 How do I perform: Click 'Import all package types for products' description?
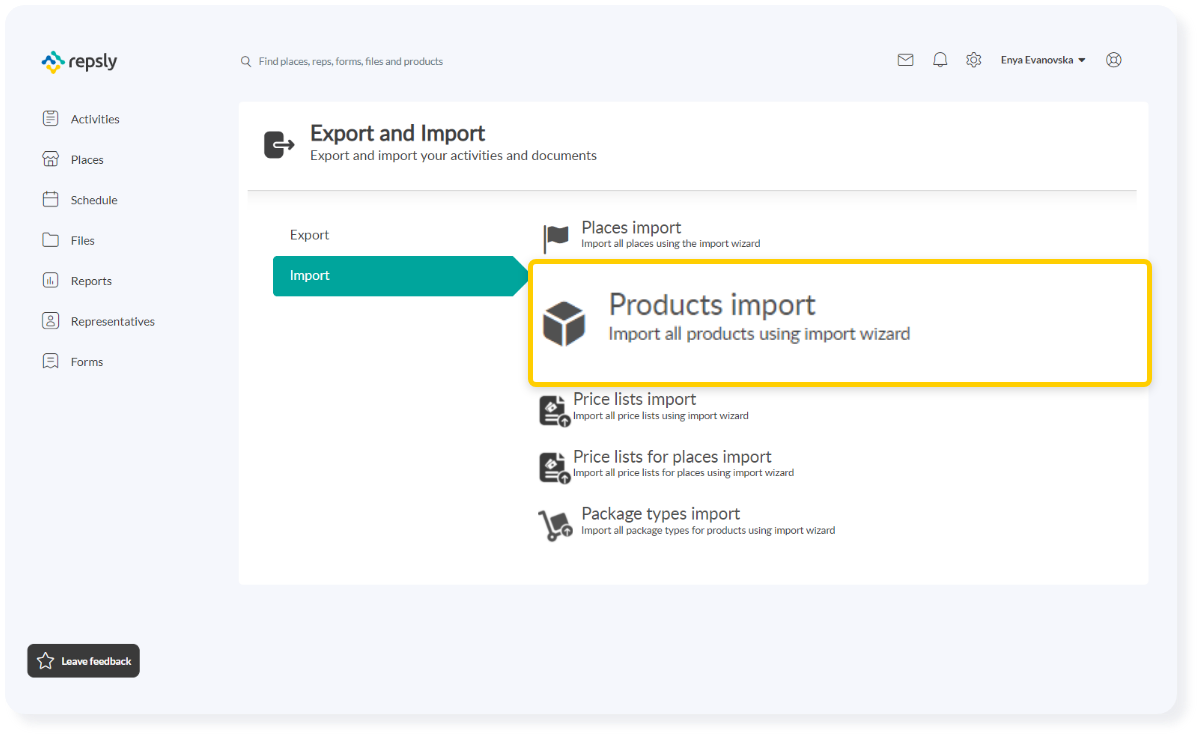(708, 531)
